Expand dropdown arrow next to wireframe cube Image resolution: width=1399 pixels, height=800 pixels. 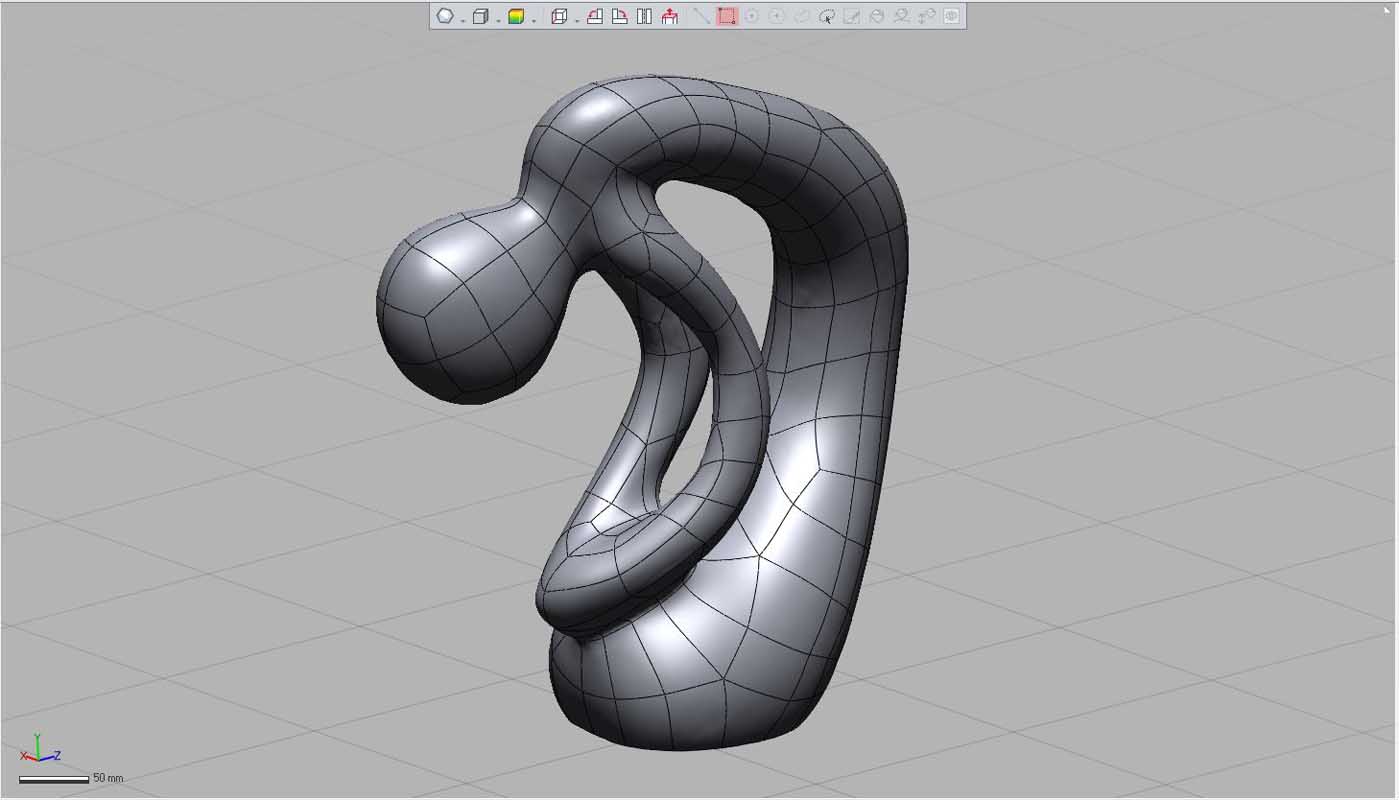(x=577, y=20)
